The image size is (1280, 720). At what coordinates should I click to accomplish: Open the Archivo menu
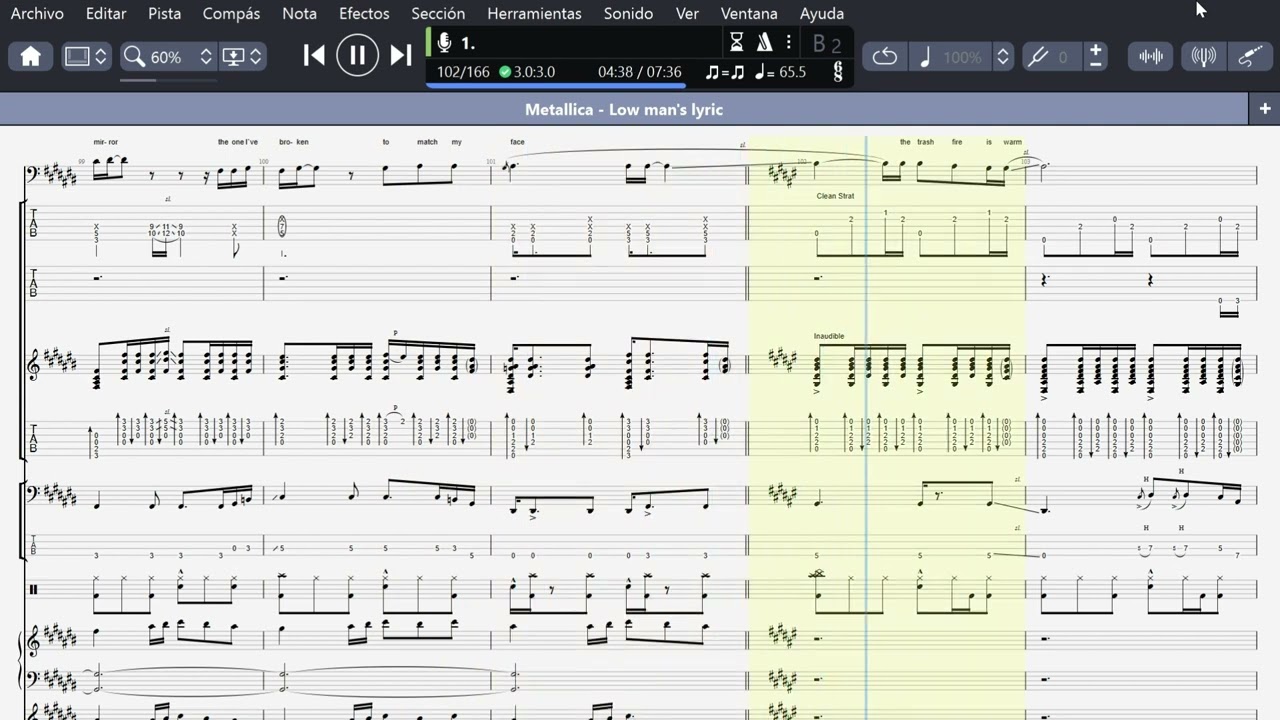(37, 13)
